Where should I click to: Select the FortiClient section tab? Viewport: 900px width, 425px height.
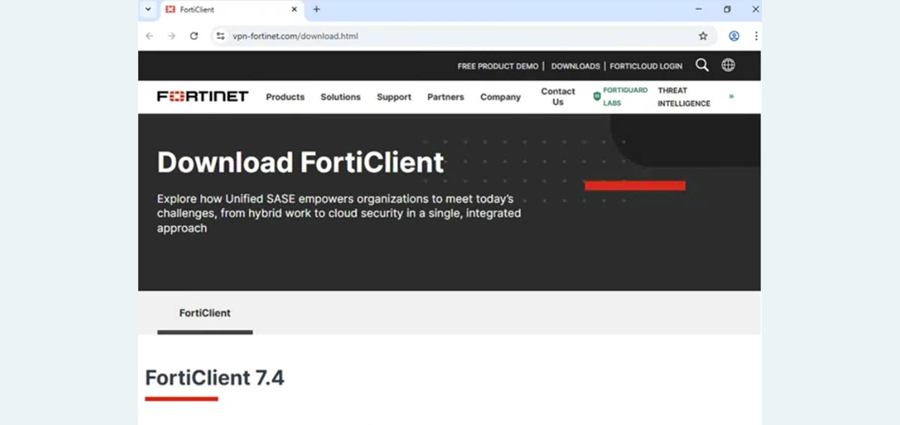tap(205, 313)
